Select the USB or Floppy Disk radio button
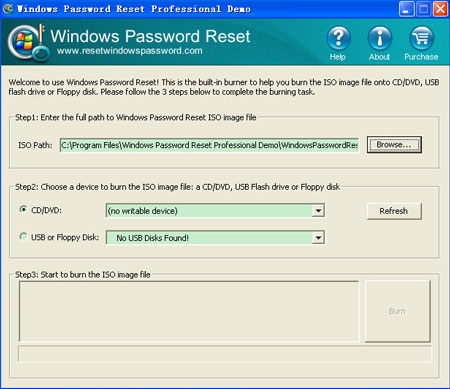 (23, 236)
